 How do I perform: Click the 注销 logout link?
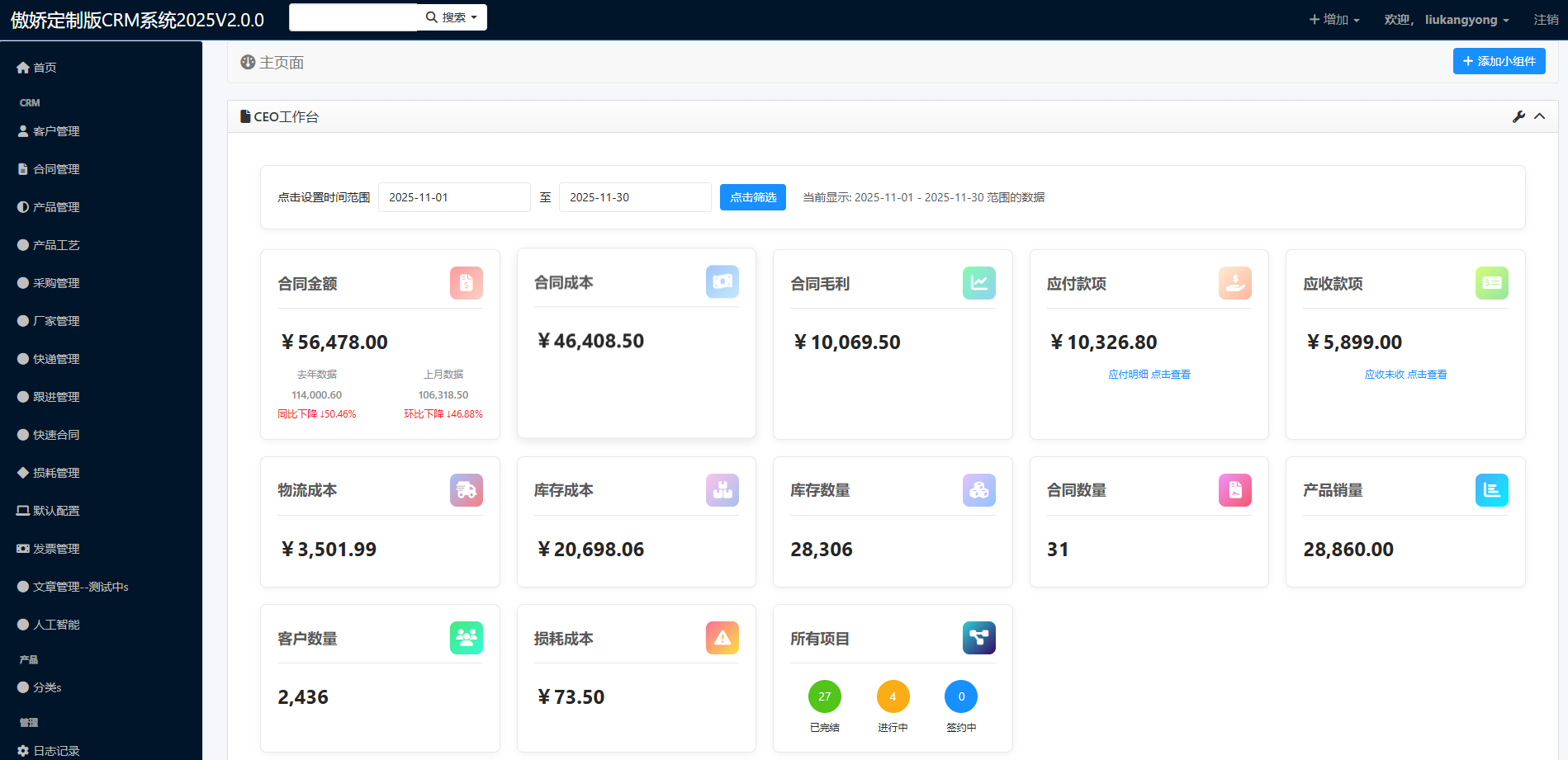point(1546,20)
